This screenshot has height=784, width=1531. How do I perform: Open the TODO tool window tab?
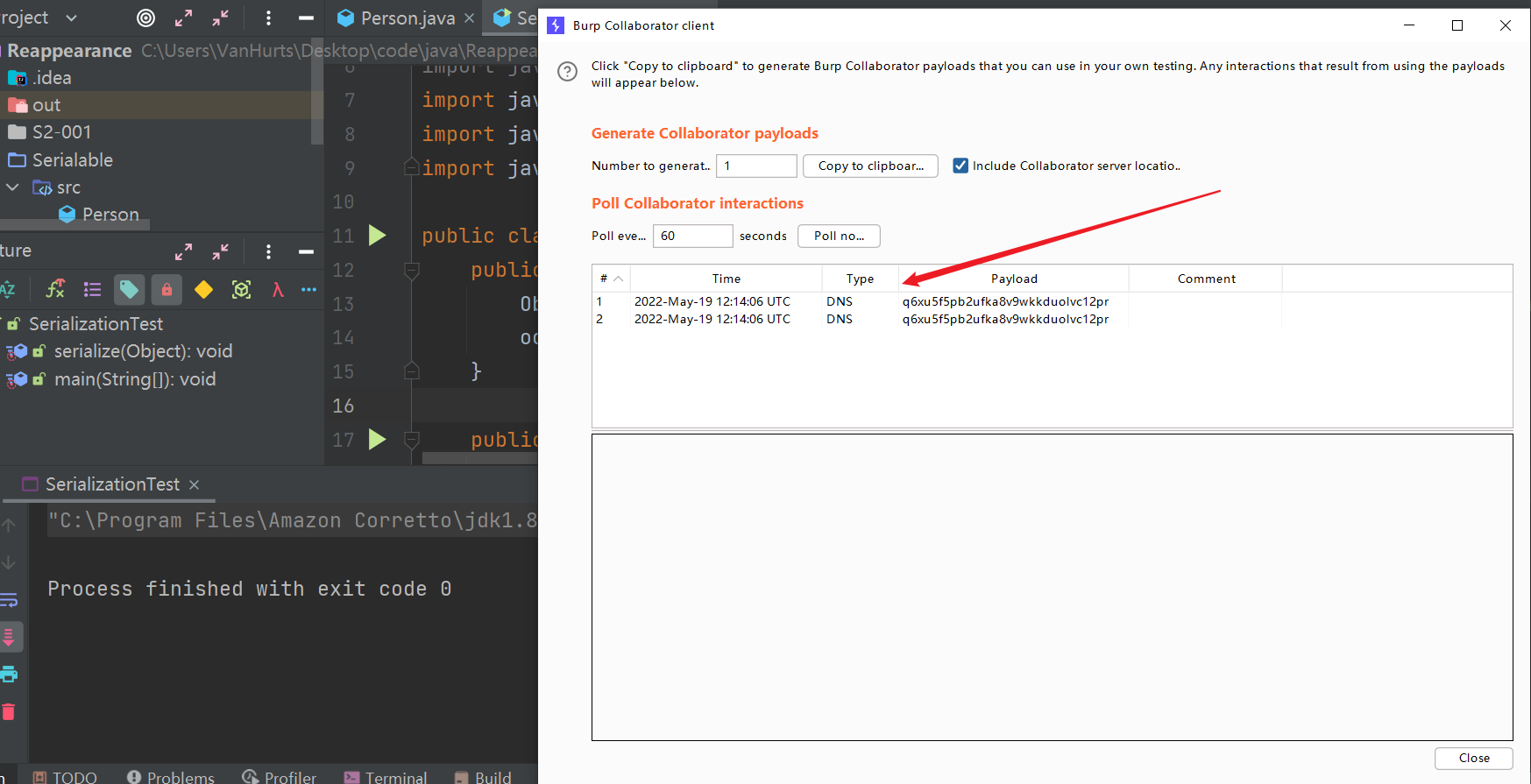(x=65, y=777)
